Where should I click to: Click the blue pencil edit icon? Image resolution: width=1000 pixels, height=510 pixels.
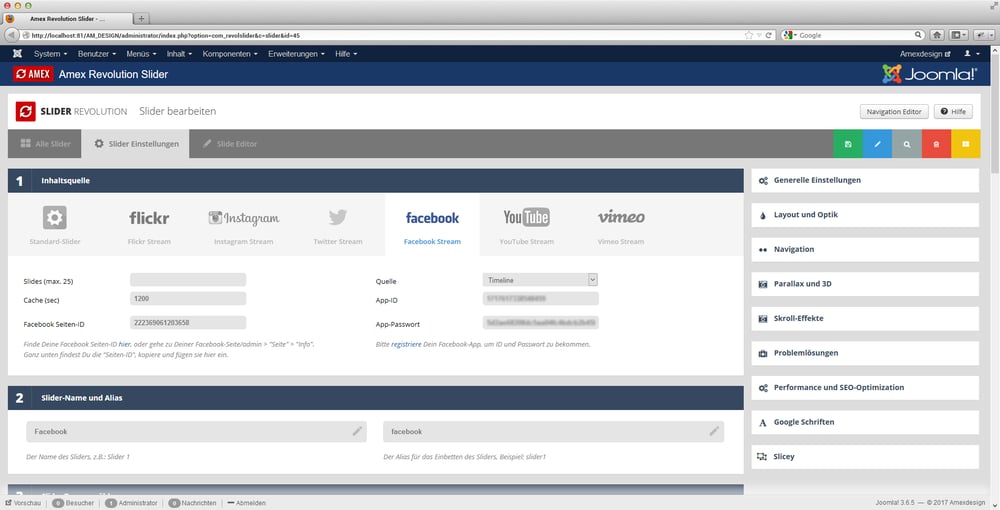[x=878, y=144]
